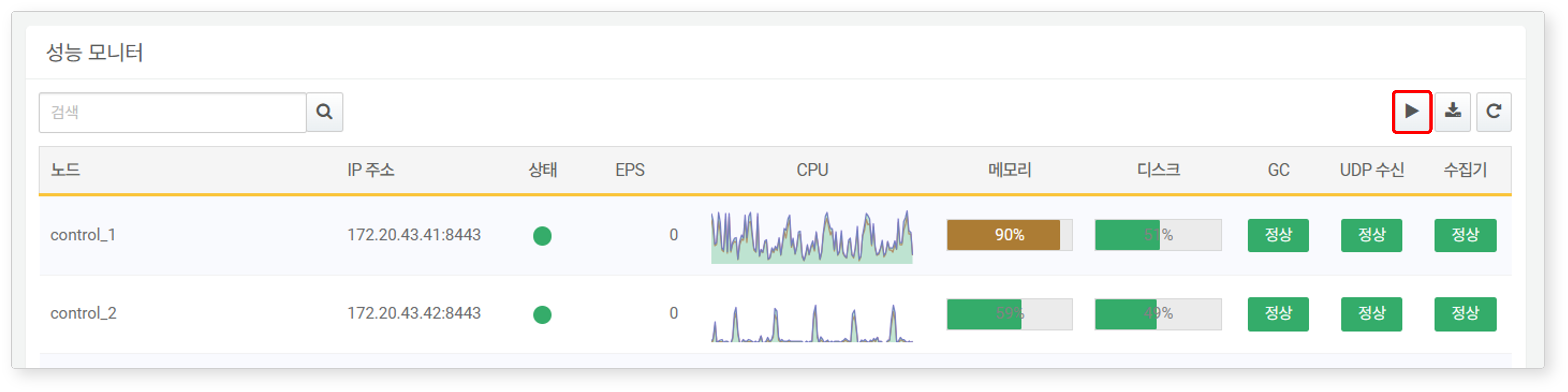
Task: Click control_1 UDP 수신 정상 badge
Action: [1371, 235]
